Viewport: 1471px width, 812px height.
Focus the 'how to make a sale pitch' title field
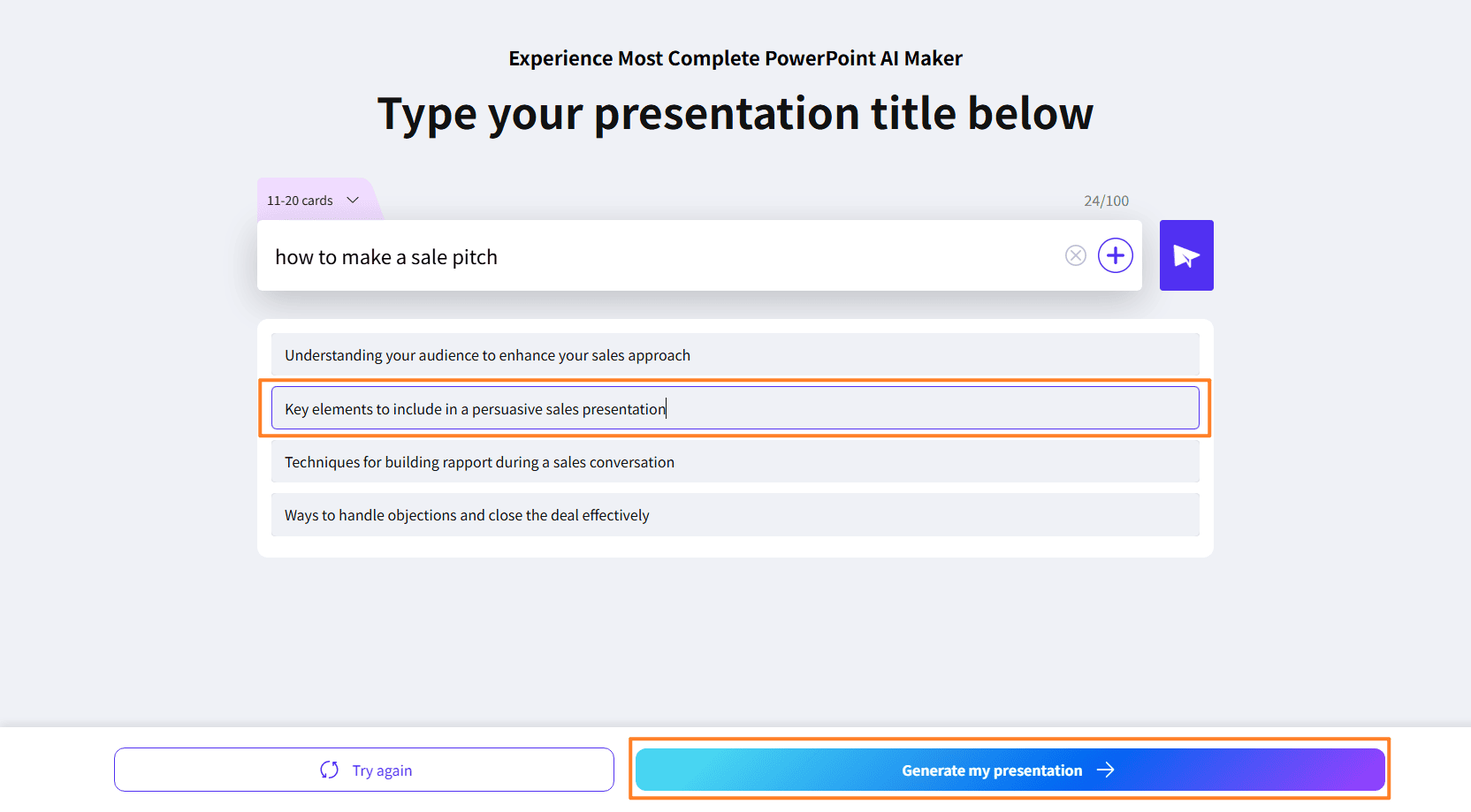tap(663, 257)
